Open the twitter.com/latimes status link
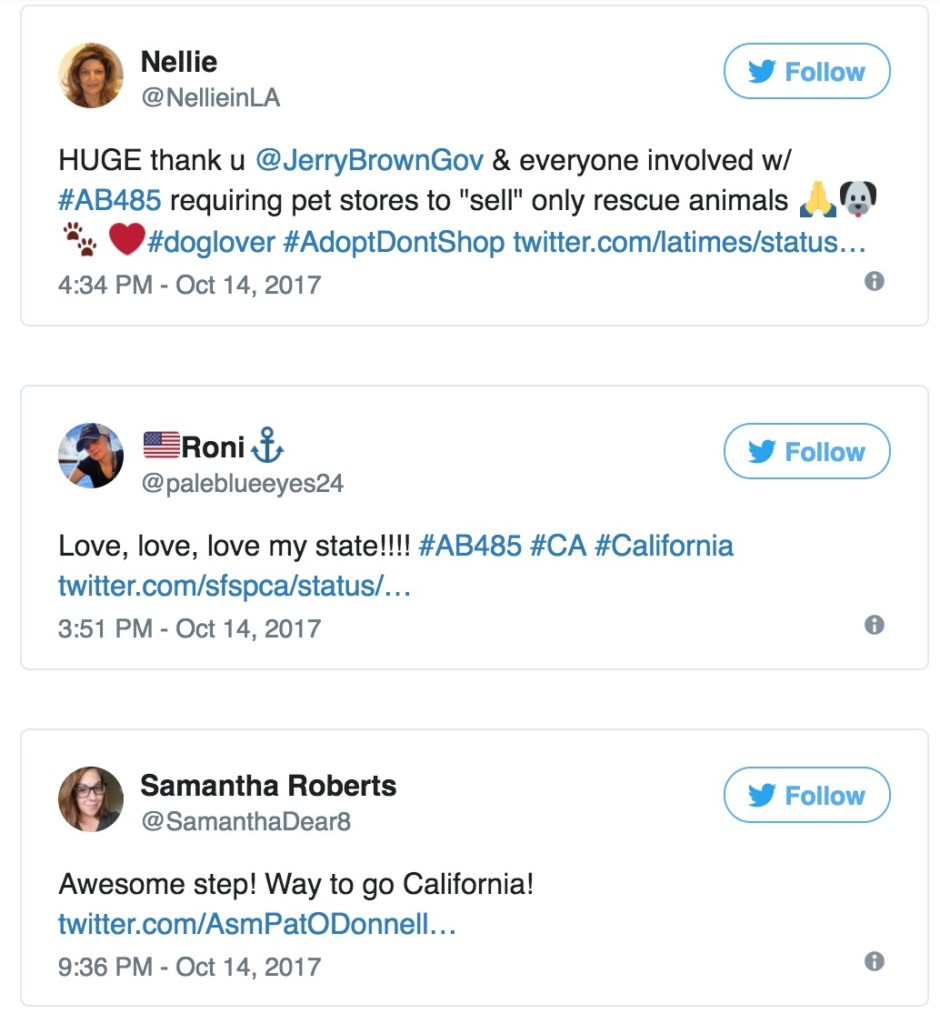The width and height of the screenshot is (940, 1024). 689,242
